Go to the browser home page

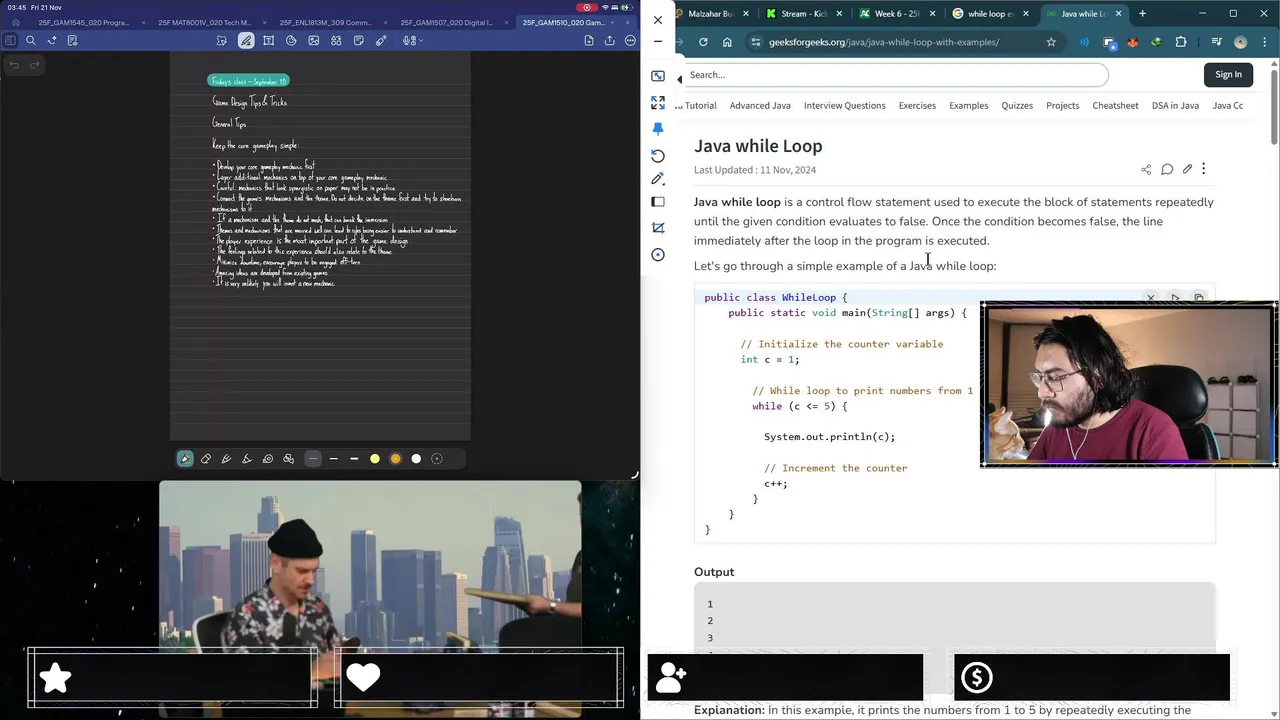[727, 42]
